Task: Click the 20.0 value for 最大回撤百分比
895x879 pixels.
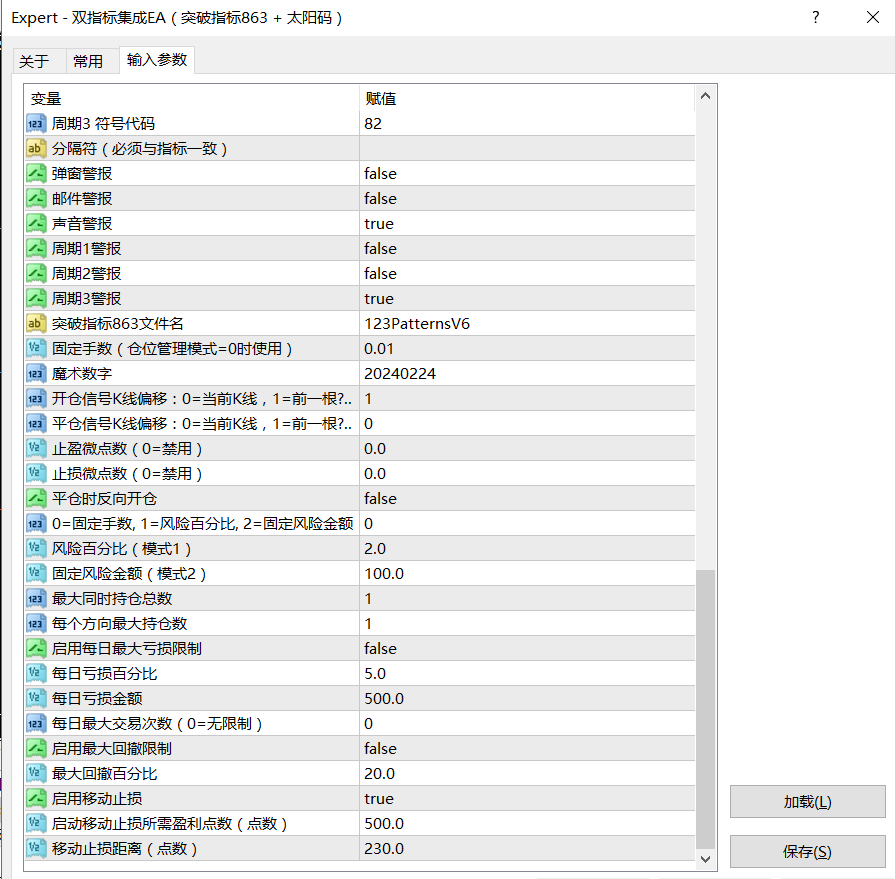Action: click(380, 774)
